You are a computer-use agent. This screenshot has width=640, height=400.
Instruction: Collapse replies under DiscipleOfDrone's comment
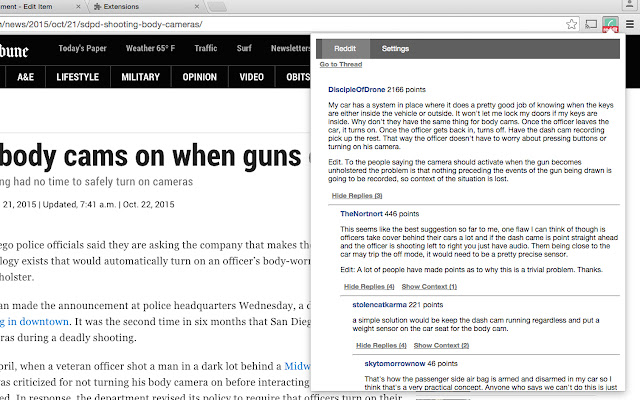(357, 195)
